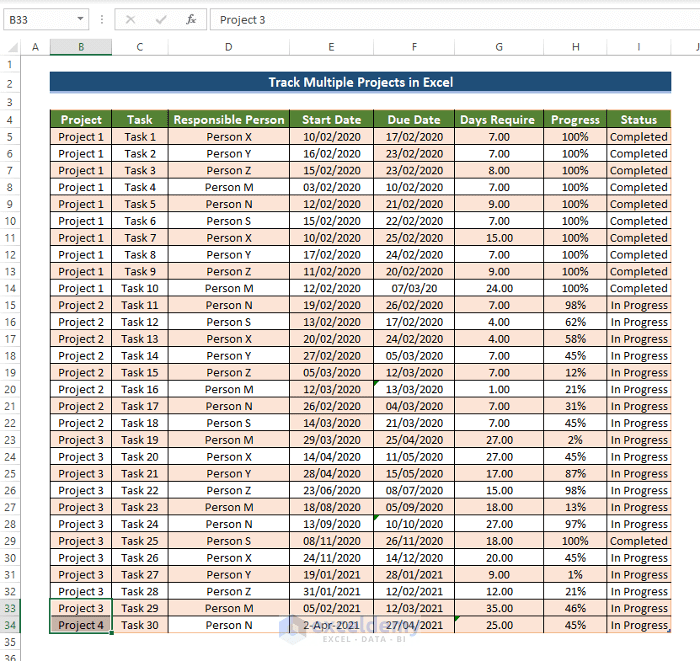Click the formula bar containing Project 3
700x661 pixels.
tap(455, 20)
